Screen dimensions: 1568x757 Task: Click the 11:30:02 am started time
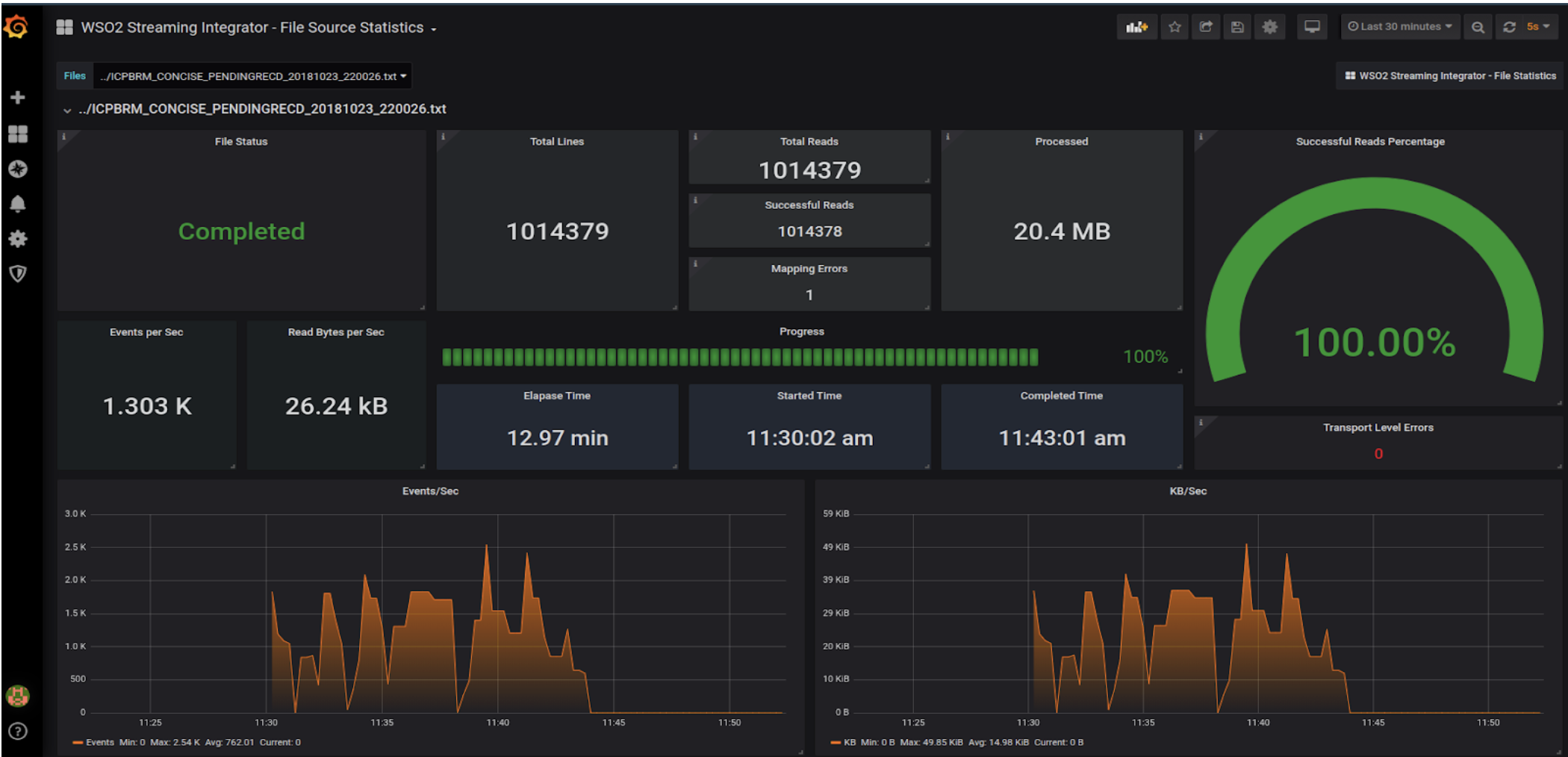[809, 438]
